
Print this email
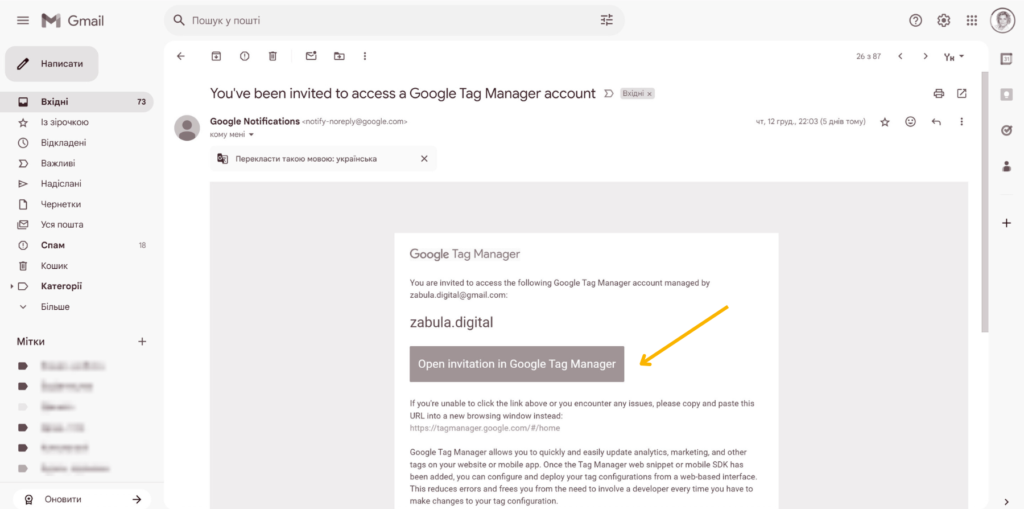click(x=939, y=93)
